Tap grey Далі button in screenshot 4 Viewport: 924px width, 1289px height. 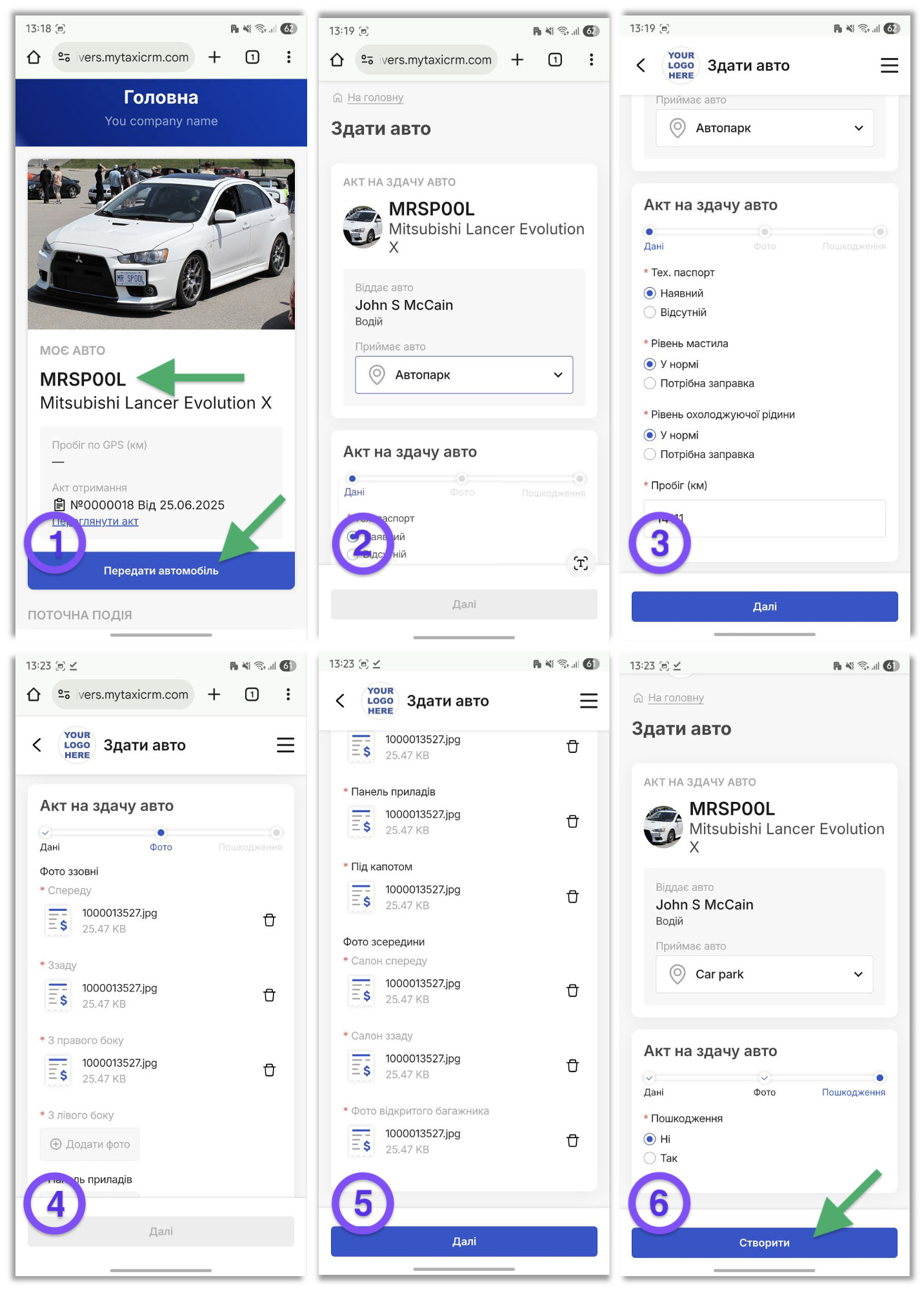pos(161,1232)
